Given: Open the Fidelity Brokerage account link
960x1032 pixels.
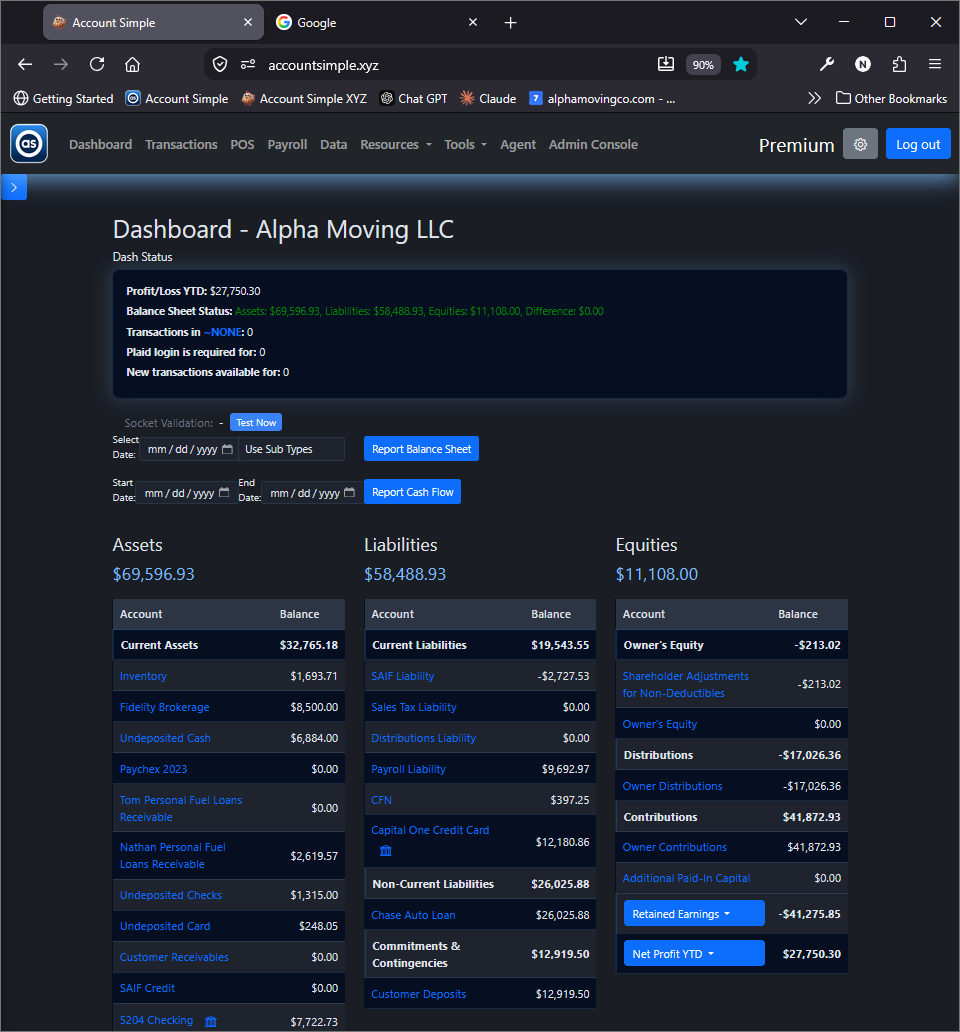Looking at the screenshot, I should coord(164,708).
